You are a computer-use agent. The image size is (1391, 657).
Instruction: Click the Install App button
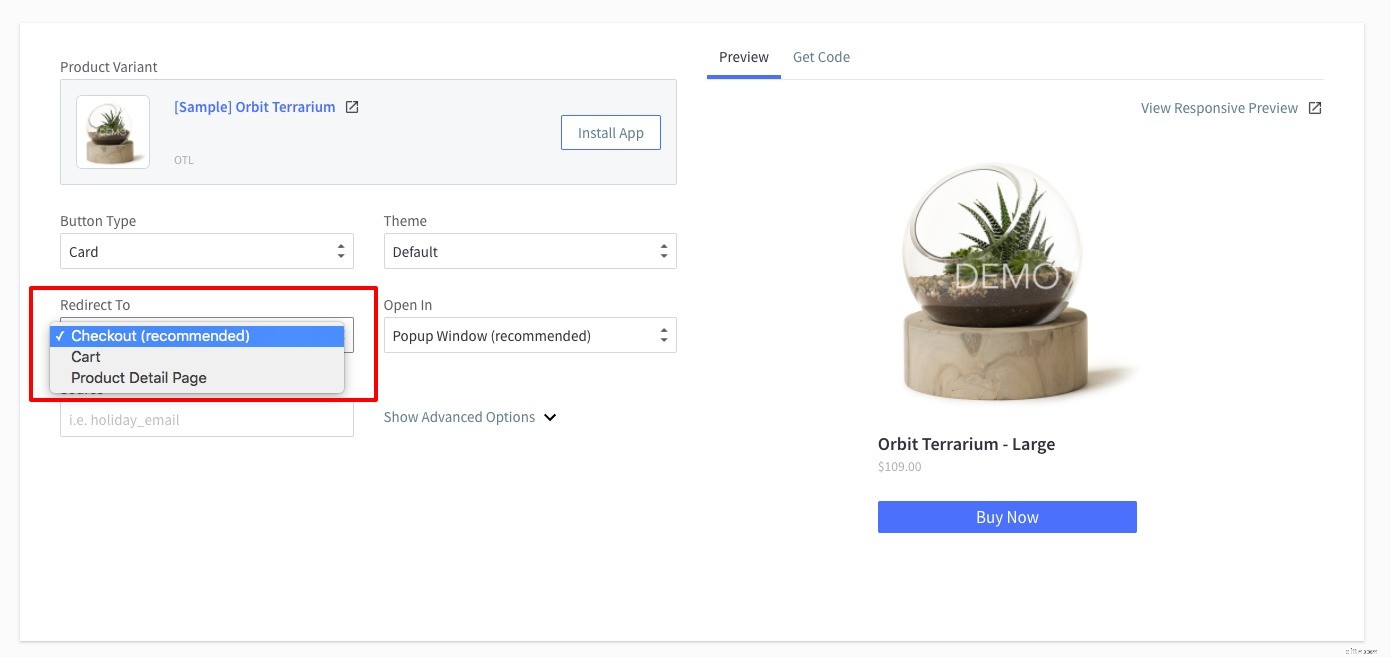(610, 132)
